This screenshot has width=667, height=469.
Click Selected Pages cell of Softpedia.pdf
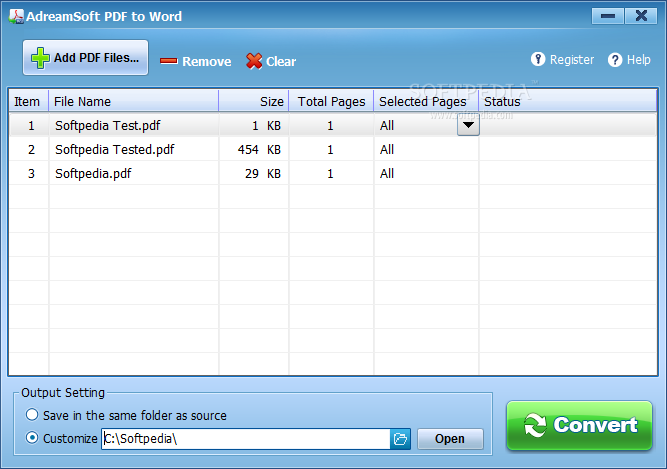tap(425, 174)
